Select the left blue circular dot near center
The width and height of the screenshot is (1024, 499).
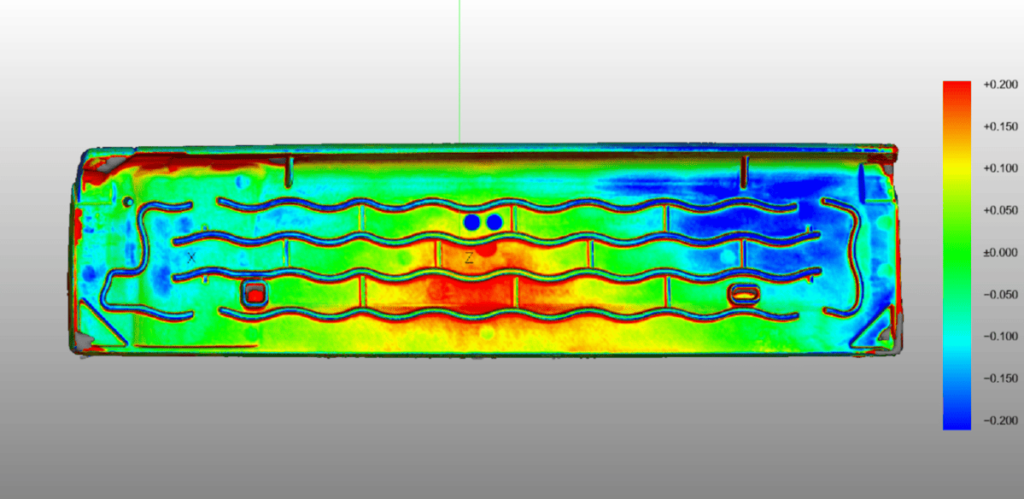pos(472,222)
